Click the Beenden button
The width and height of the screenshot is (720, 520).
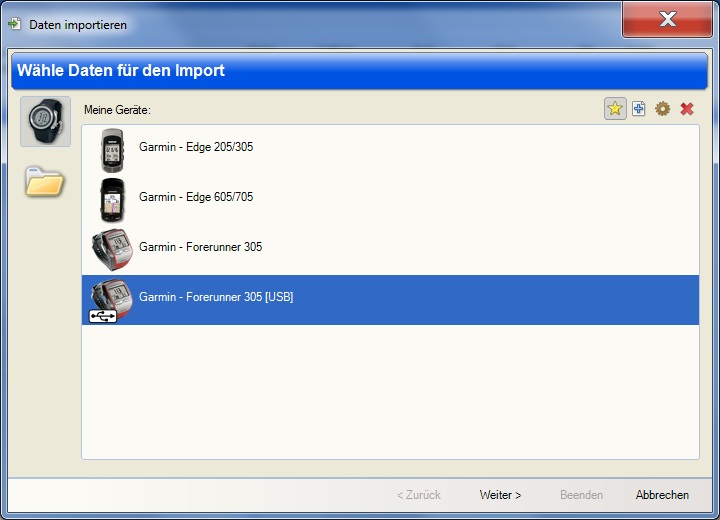[581, 495]
